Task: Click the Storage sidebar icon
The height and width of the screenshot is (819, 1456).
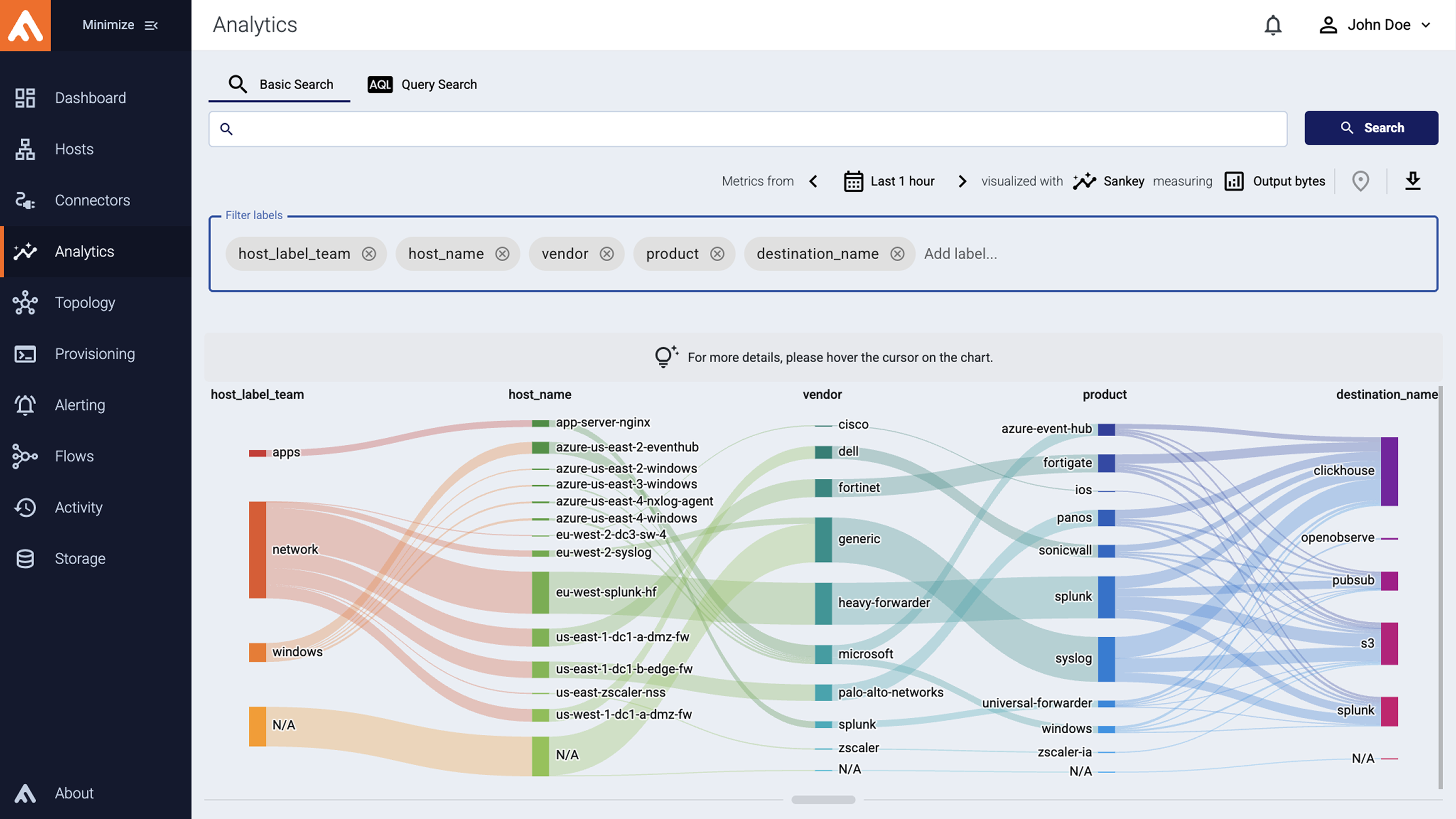Action: (25, 558)
